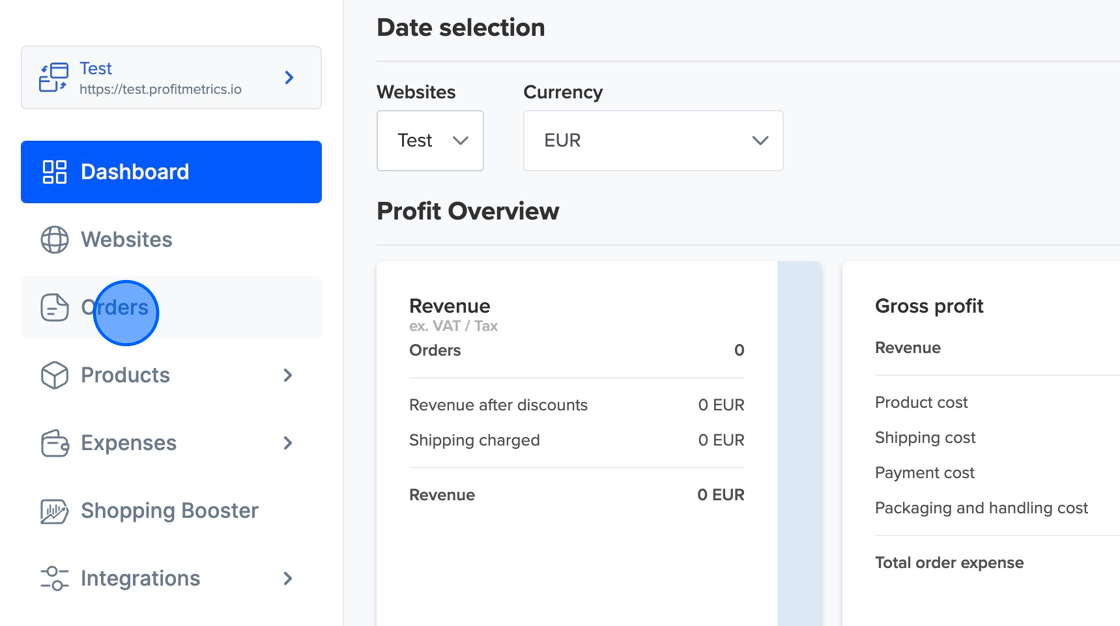Image resolution: width=1120 pixels, height=626 pixels.
Task: Select Shopping Booster in the sidebar
Action: click(168, 510)
